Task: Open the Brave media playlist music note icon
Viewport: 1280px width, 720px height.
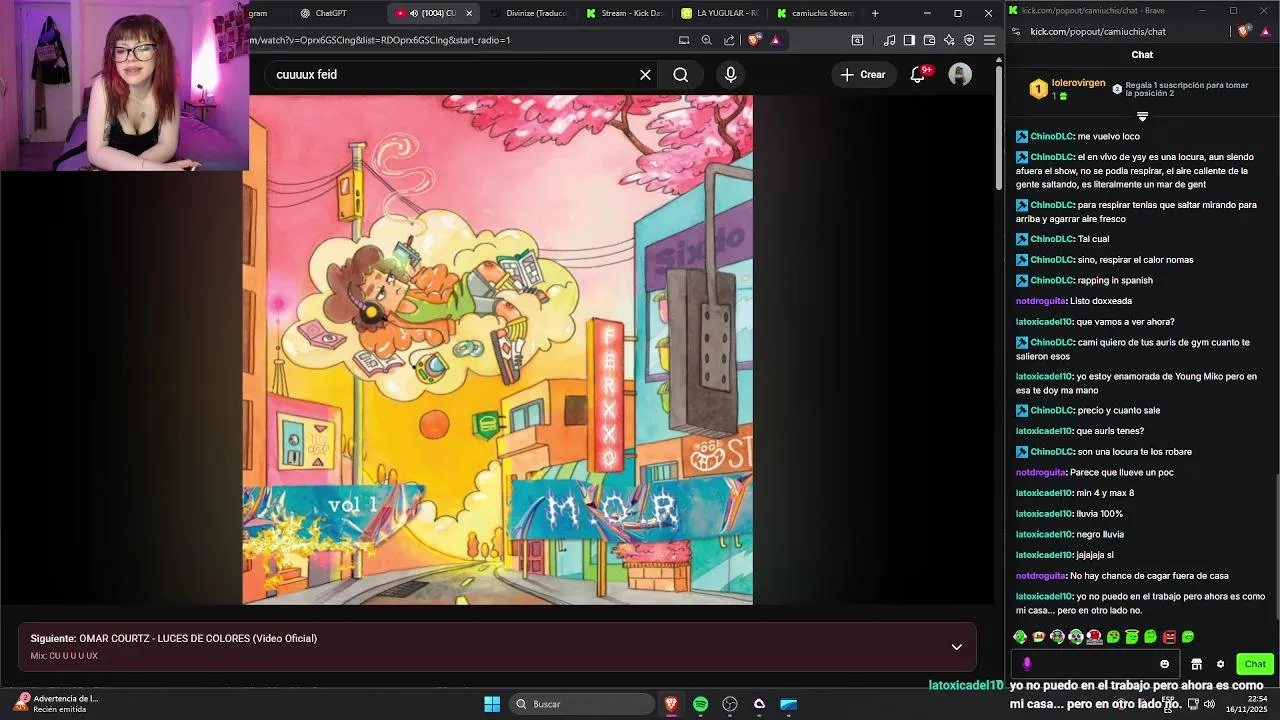Action: [x=890, y=40]
